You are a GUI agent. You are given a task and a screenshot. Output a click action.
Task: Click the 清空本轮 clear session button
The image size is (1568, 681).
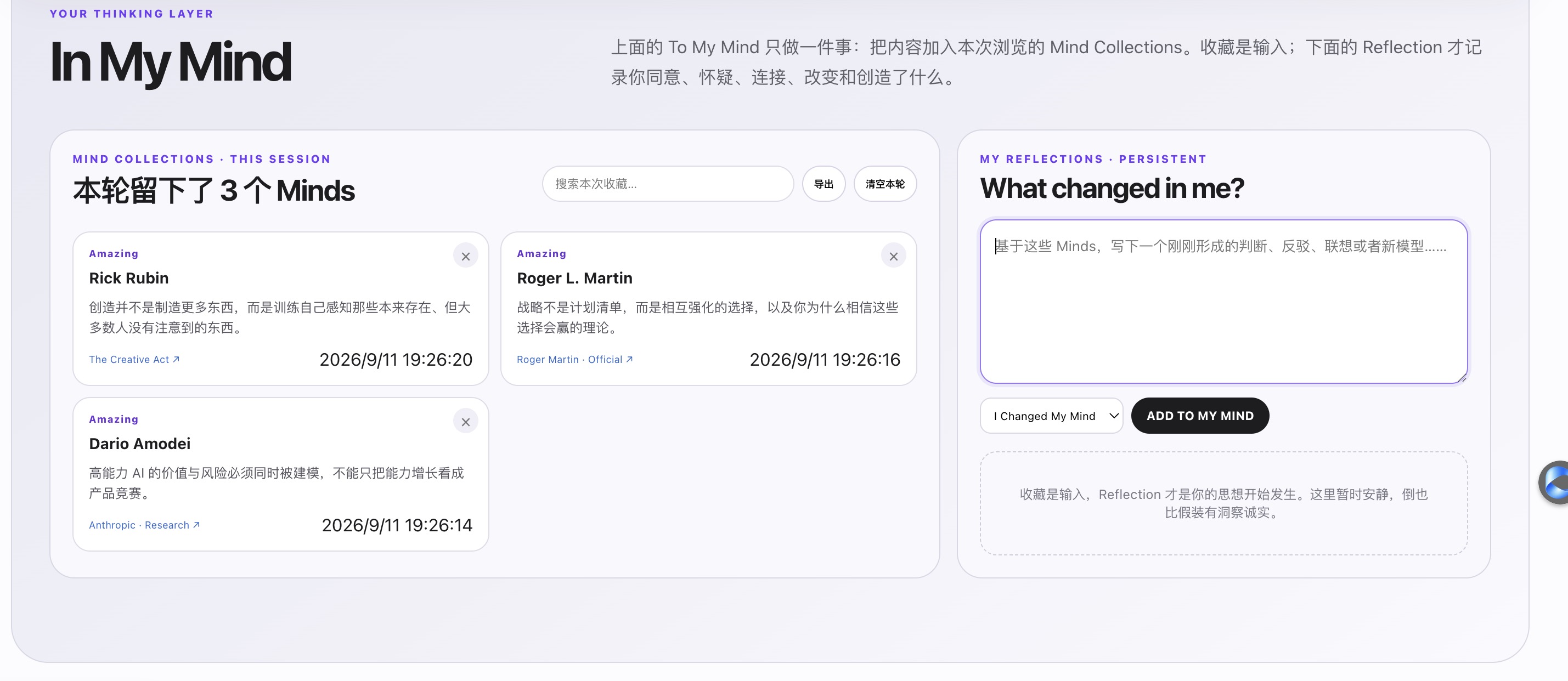pos(885,184)
